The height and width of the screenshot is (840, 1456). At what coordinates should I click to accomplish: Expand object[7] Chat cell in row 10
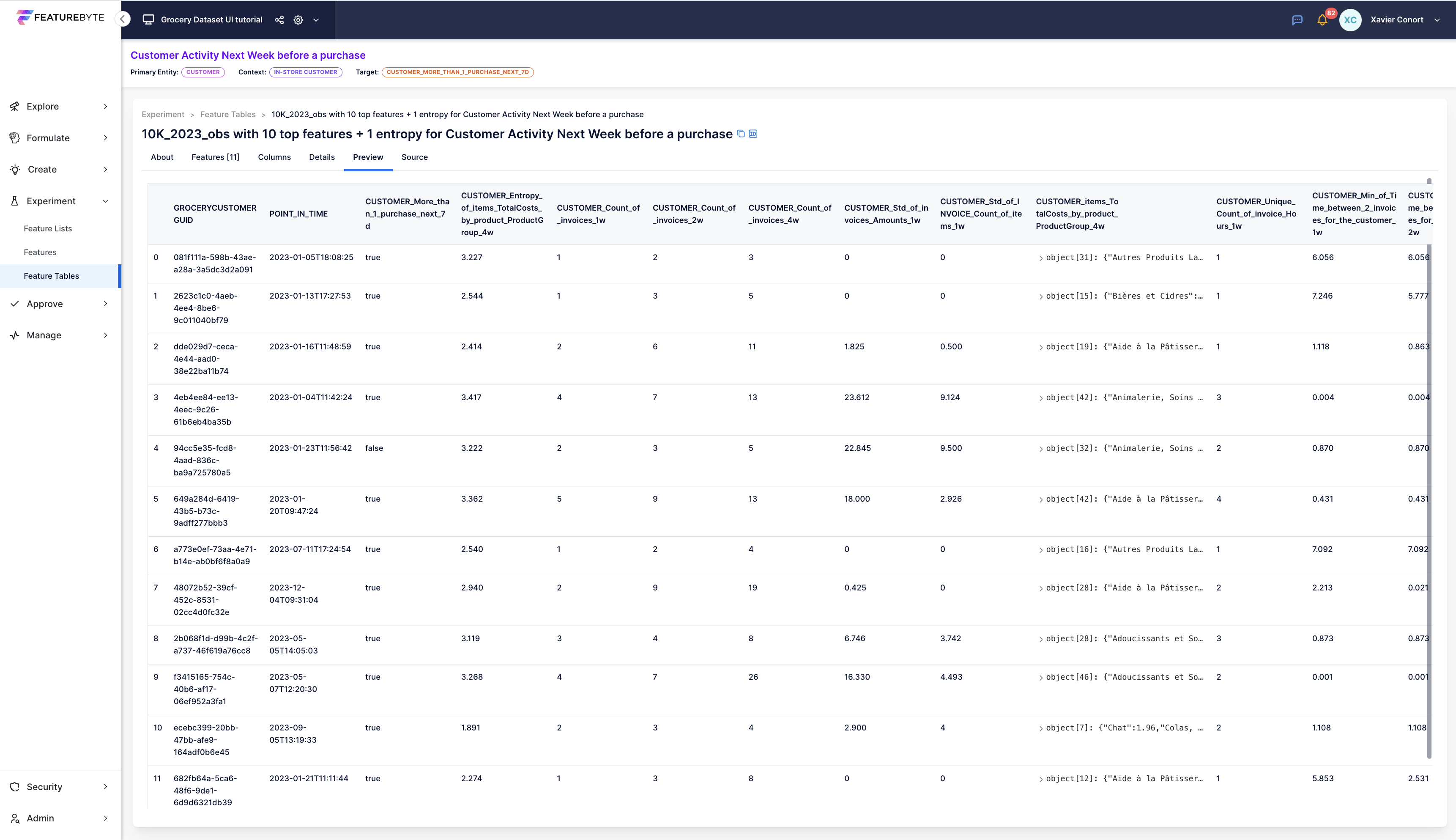click(x=1041, y=729)
